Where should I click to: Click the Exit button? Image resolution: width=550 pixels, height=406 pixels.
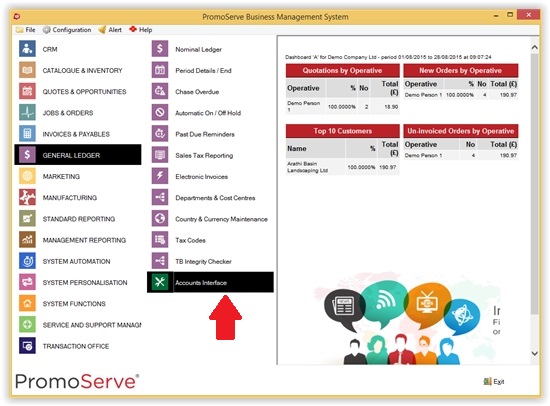494,381
